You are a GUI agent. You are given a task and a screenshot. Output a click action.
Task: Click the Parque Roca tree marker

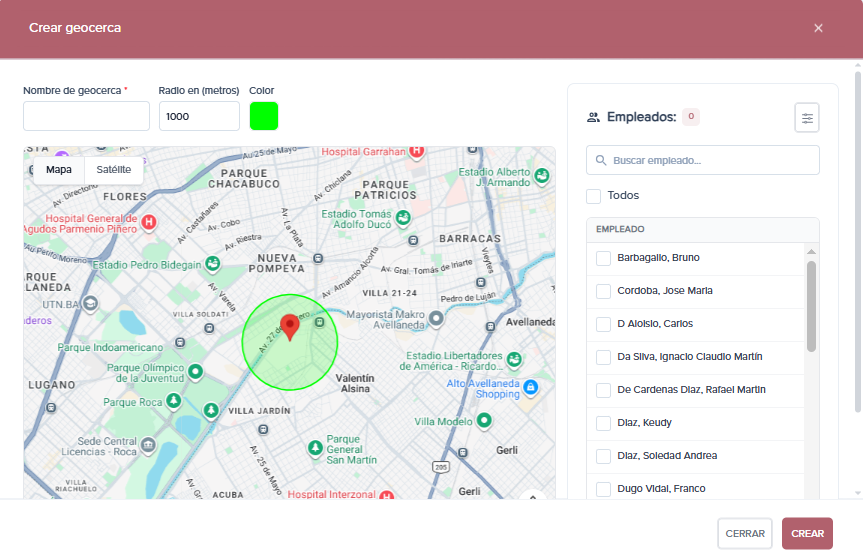click(174, 400)
